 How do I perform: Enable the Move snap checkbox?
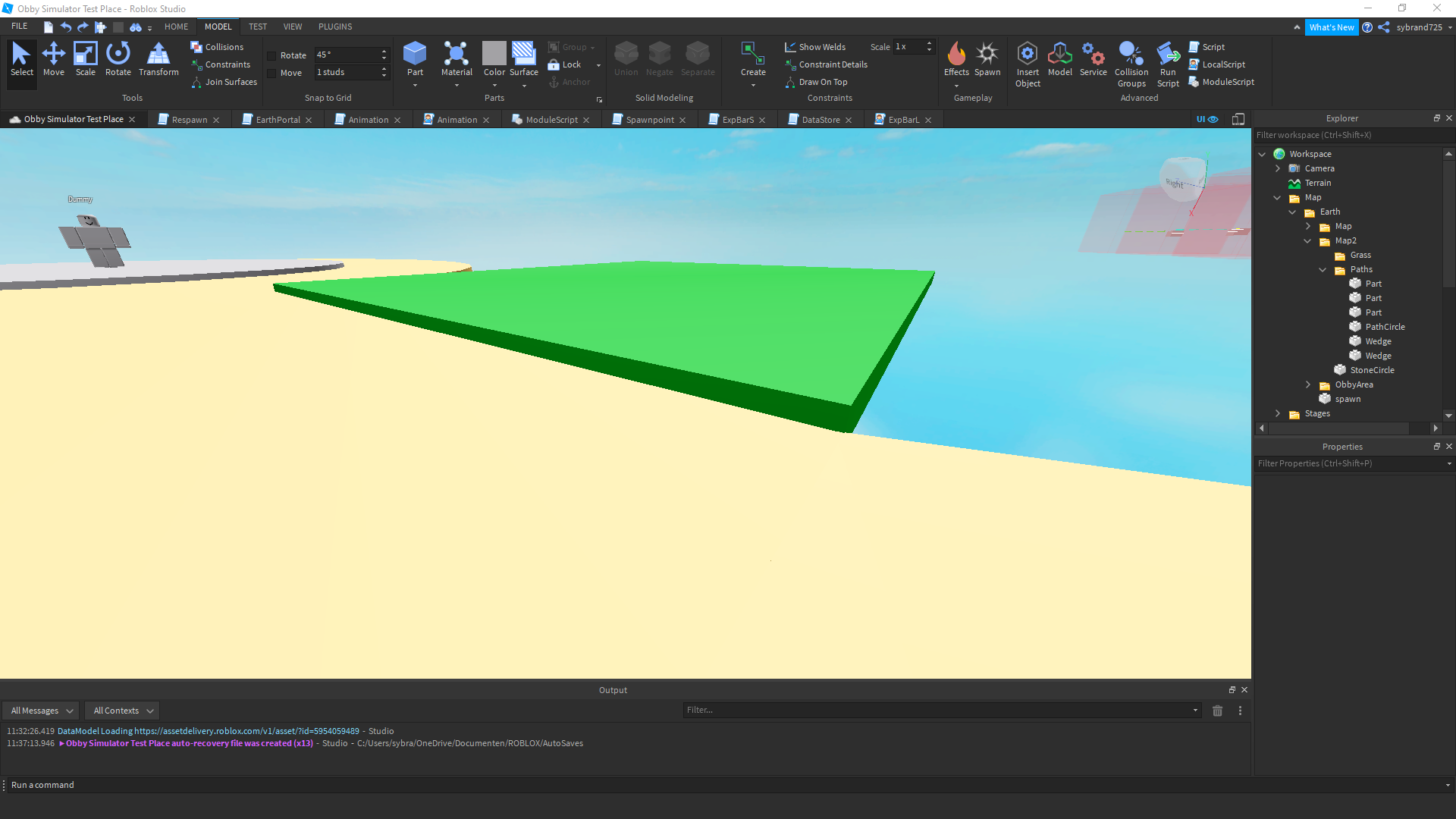[x=272, y=73]
